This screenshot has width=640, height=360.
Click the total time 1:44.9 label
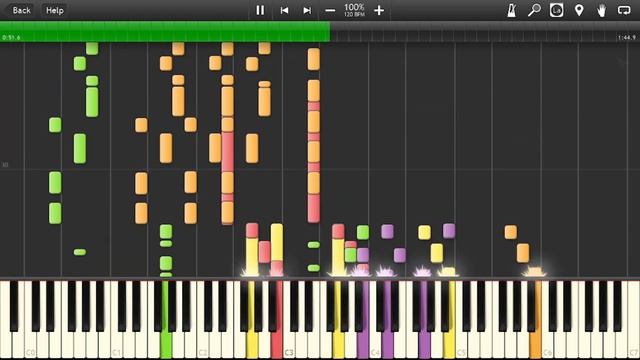tap(627, 38)
